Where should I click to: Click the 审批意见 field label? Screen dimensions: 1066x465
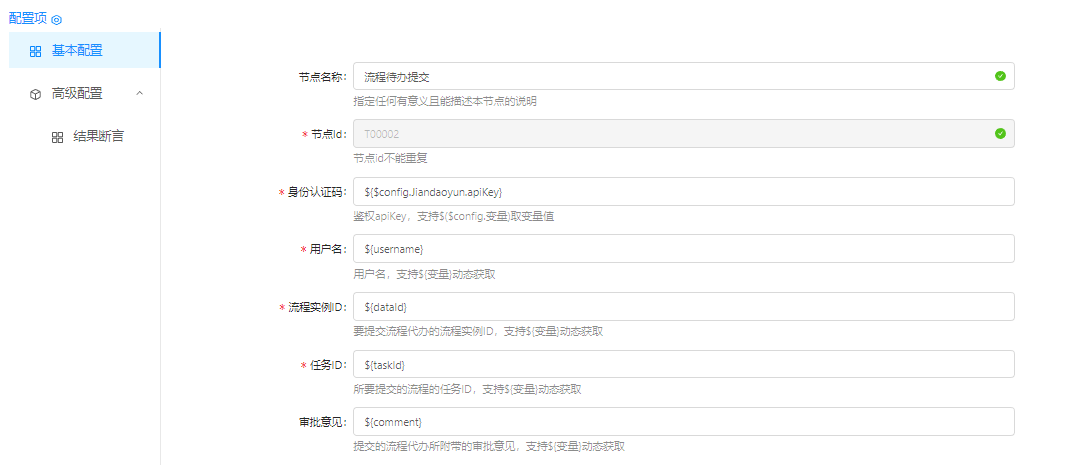point(315,423)
